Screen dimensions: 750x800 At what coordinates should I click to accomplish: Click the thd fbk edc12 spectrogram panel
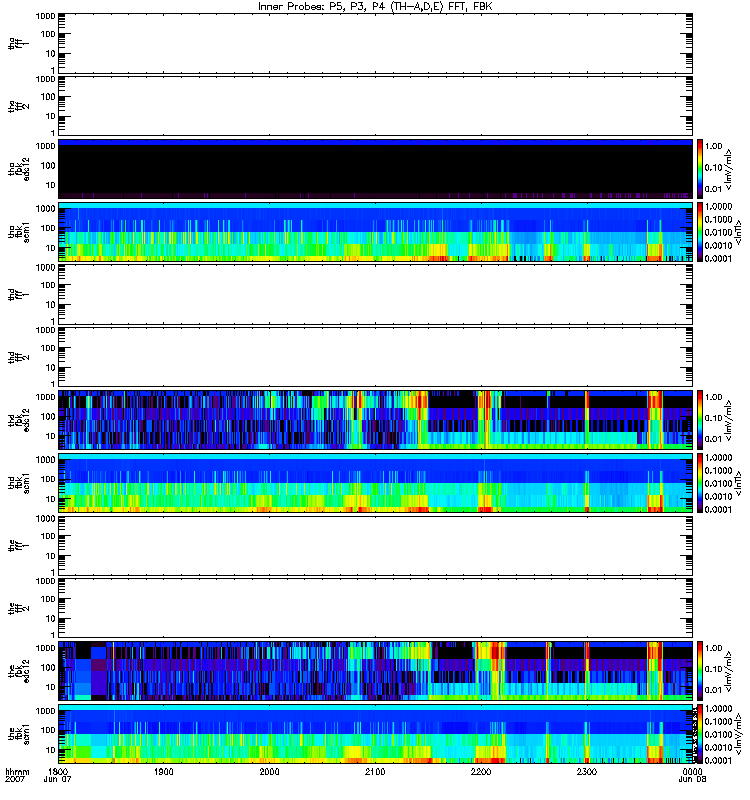[x=375, y=420]
